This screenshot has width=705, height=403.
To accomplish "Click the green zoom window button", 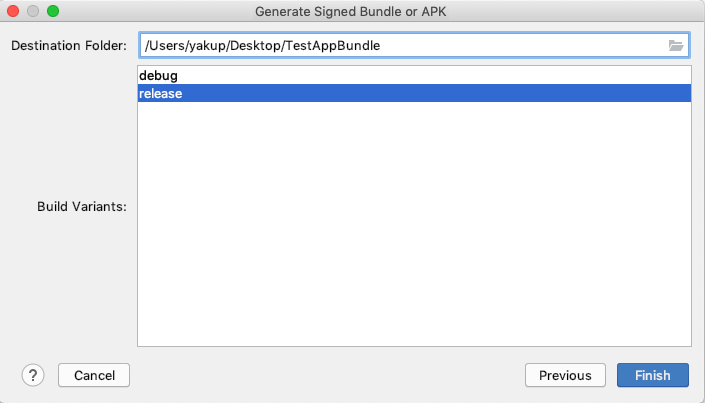I will tap(53, 11).
